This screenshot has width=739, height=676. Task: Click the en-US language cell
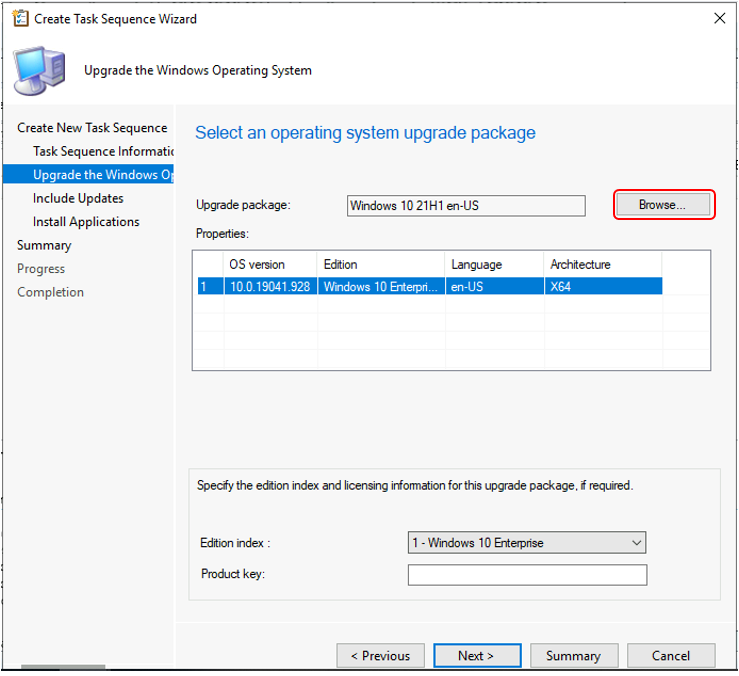click(494, 286)
